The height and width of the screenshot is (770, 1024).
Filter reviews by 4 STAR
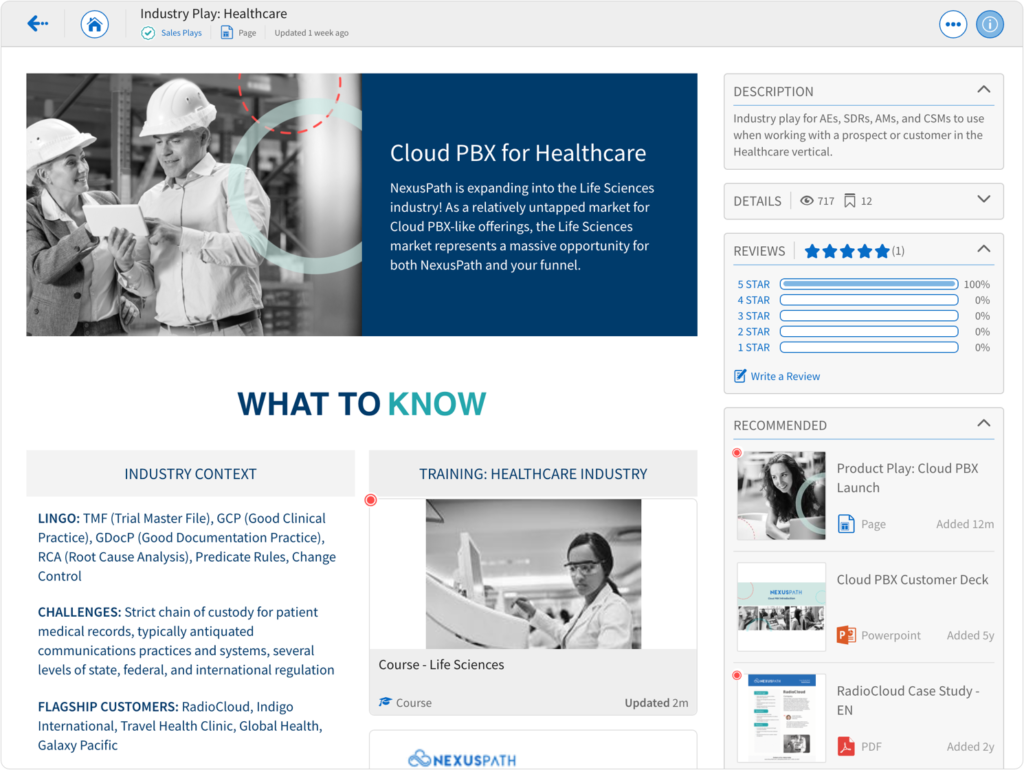(x=754, y=300)
